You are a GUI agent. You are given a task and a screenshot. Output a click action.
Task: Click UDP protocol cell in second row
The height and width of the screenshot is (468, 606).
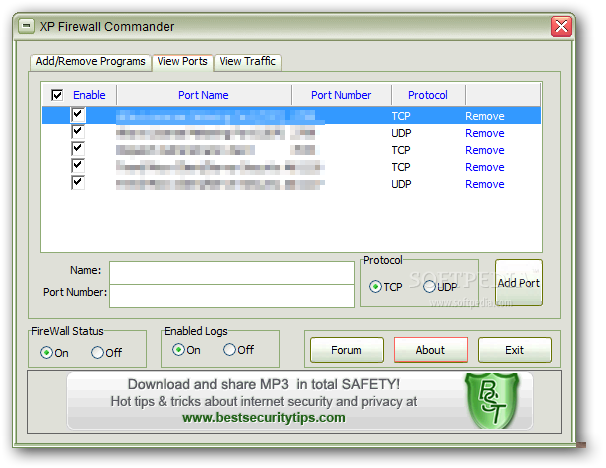tap(401, 133)
